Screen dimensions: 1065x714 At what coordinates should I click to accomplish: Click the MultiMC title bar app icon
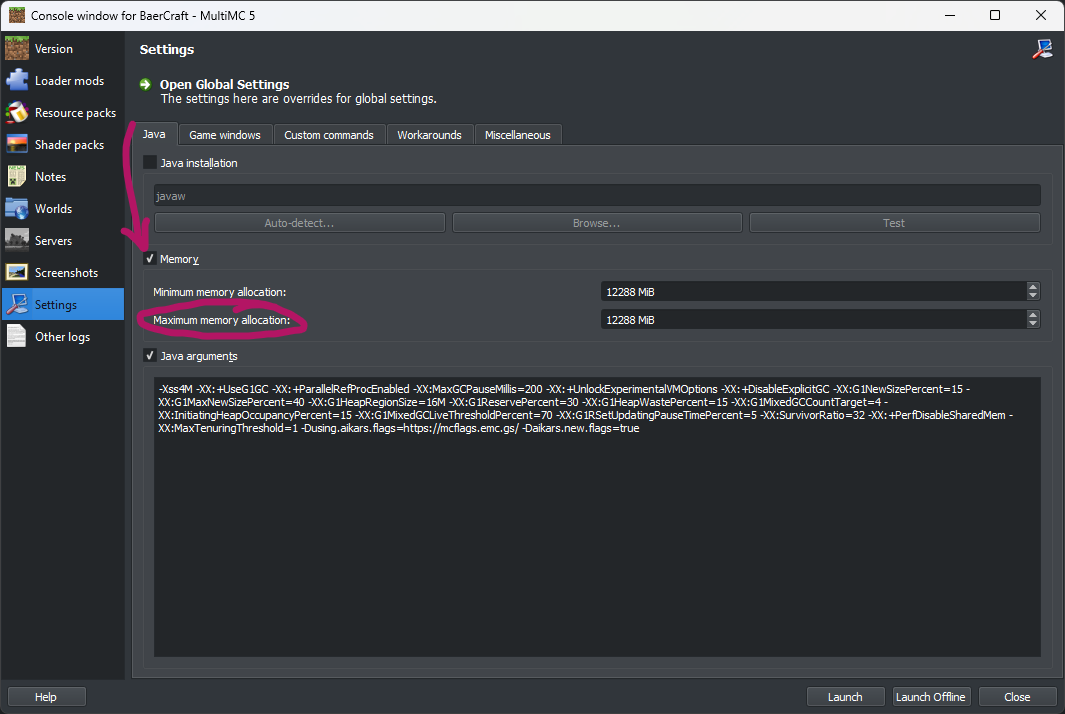16,15
